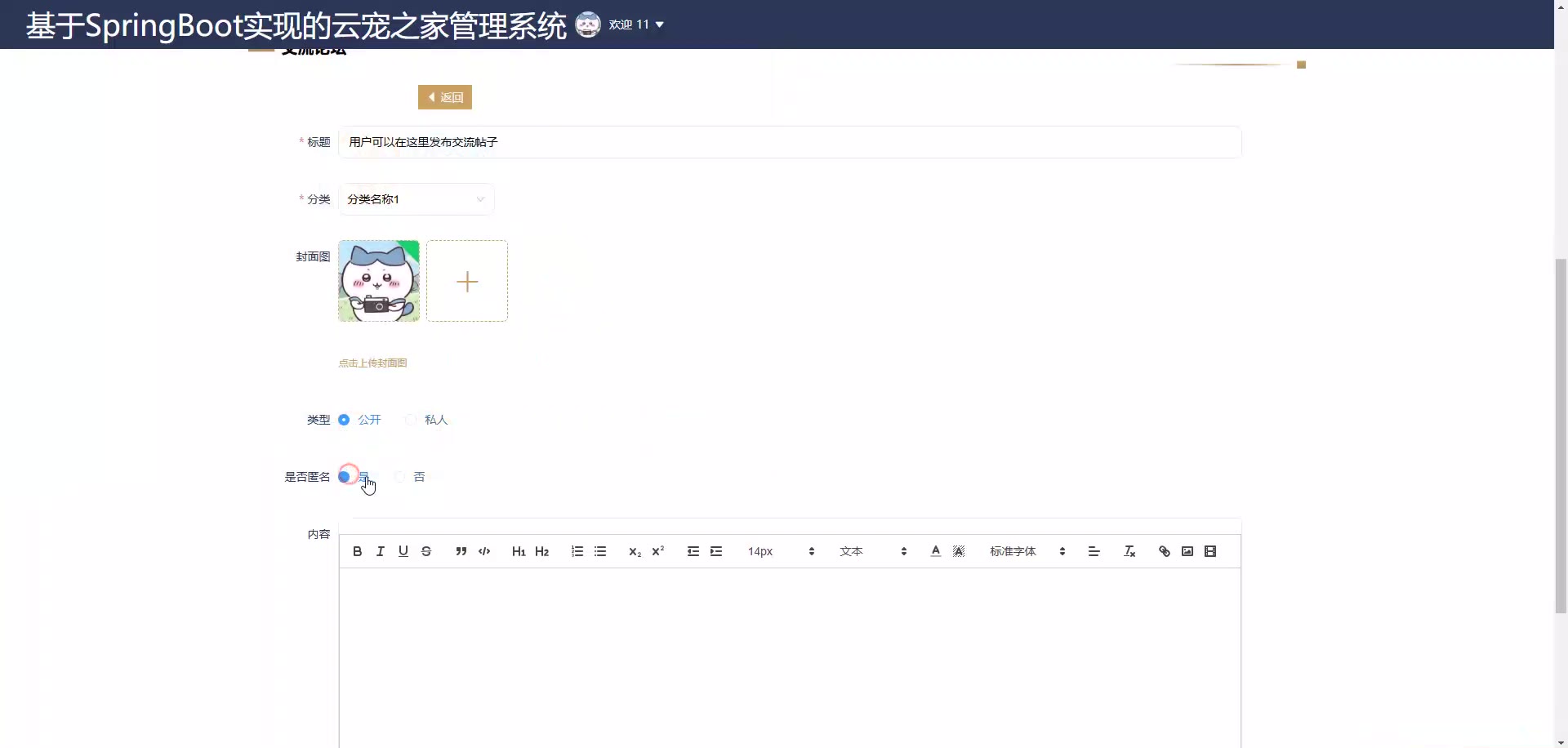Open the text alignment options
Viewport: 1568px width, 748px height.
(1094, 551)
